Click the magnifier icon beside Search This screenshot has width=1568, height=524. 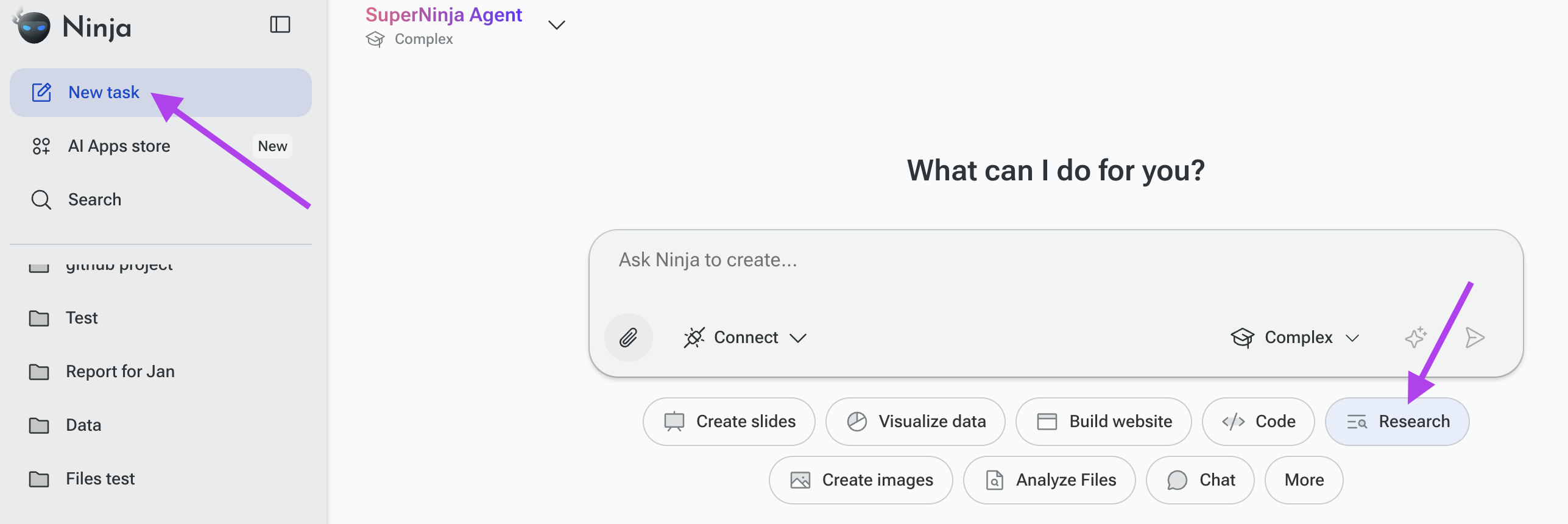(41, 200)
